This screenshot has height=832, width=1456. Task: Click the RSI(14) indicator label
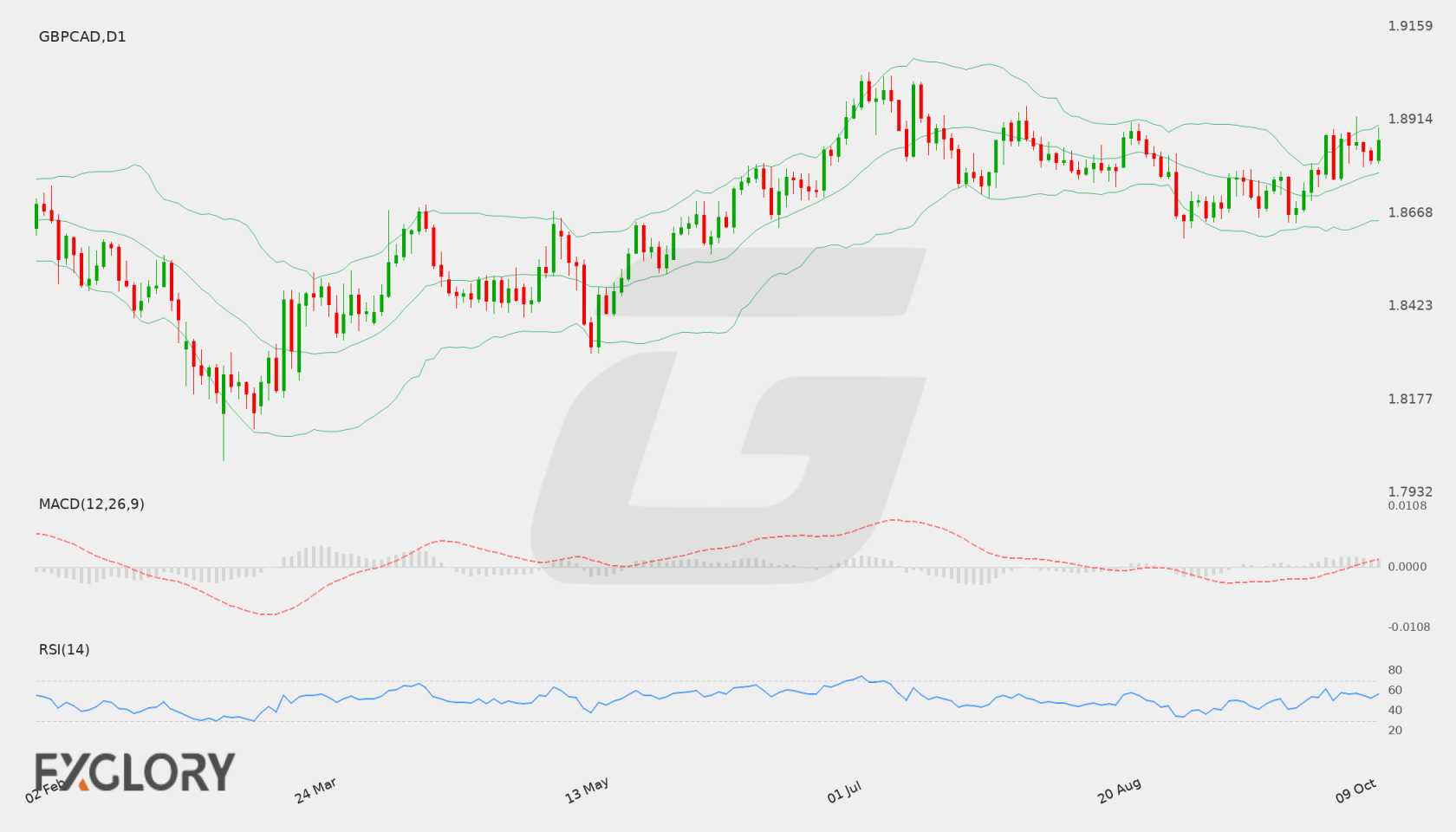(x=64, y=649)
